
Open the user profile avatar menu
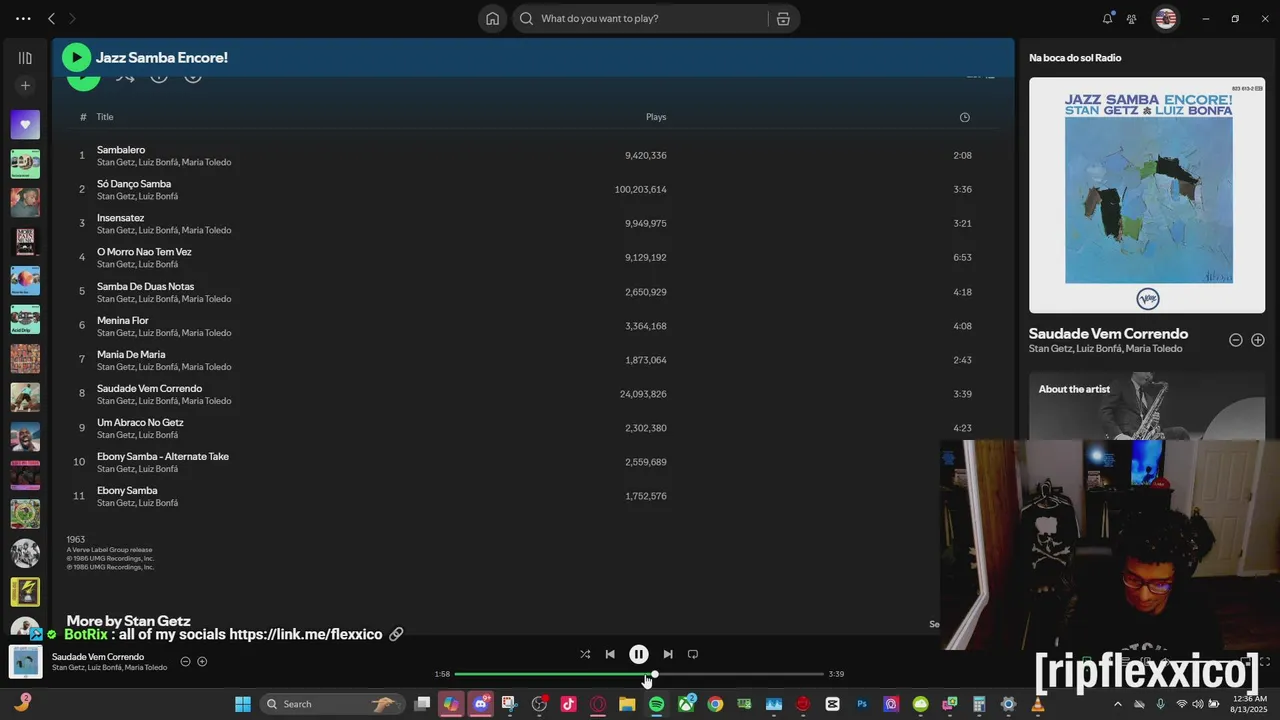1165,18
